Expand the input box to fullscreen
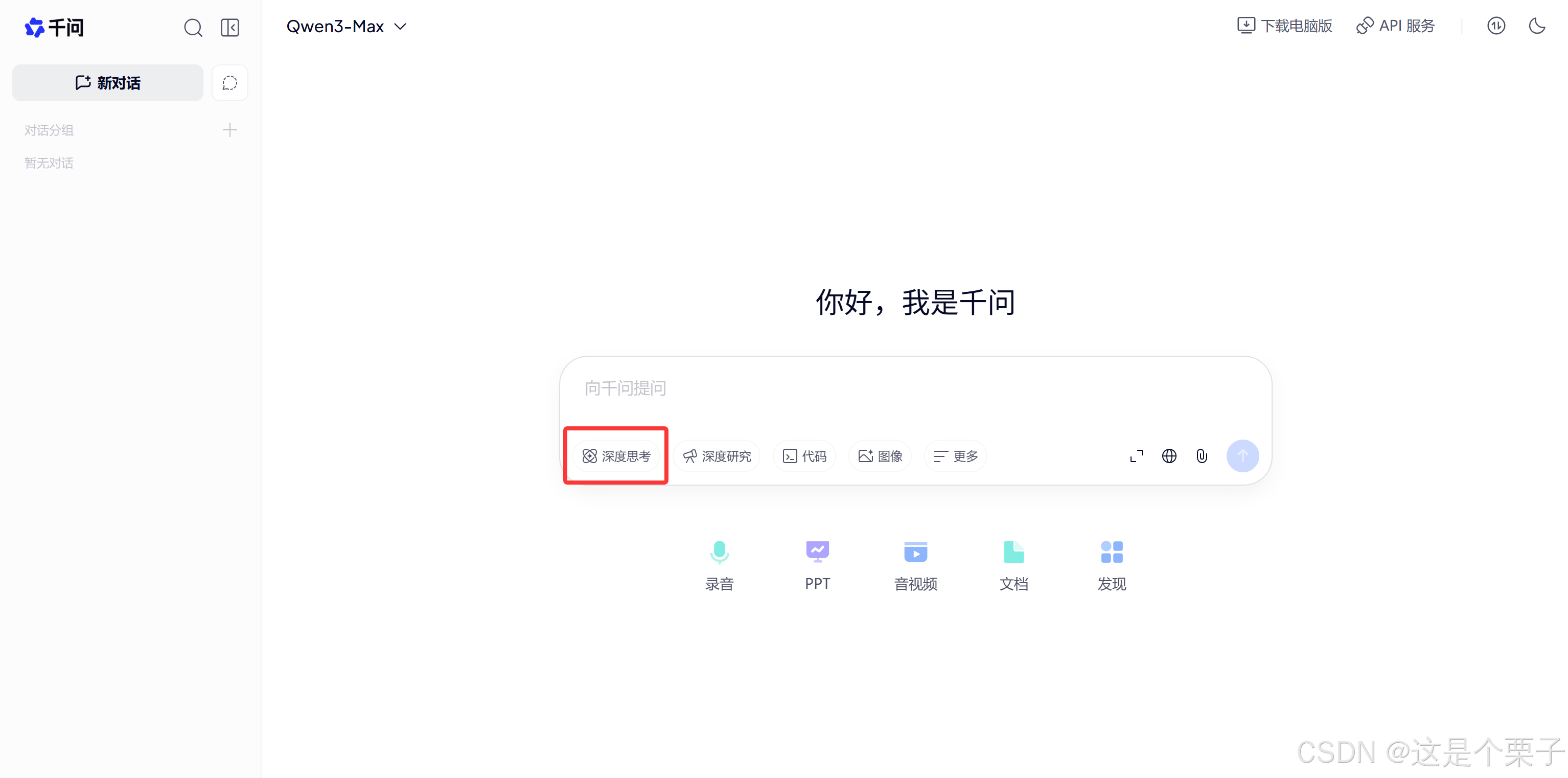Screen dimensions: 1568x778 click(1136, 456)
